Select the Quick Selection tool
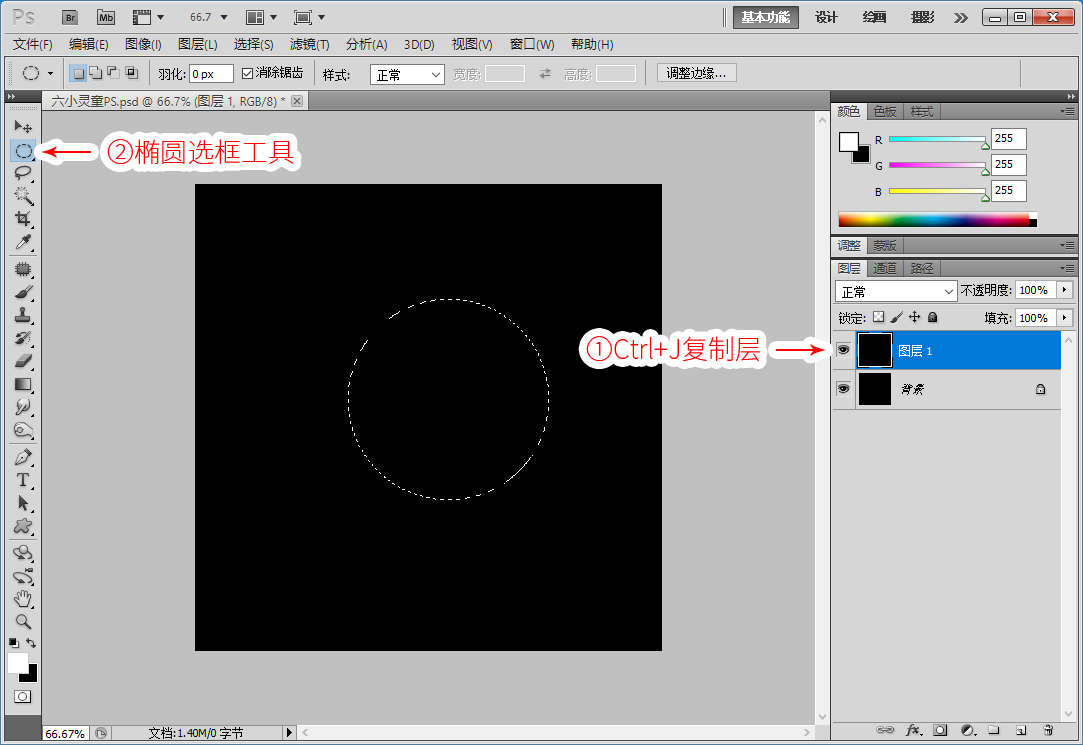1083x745 pixels. tap(23, 195)
